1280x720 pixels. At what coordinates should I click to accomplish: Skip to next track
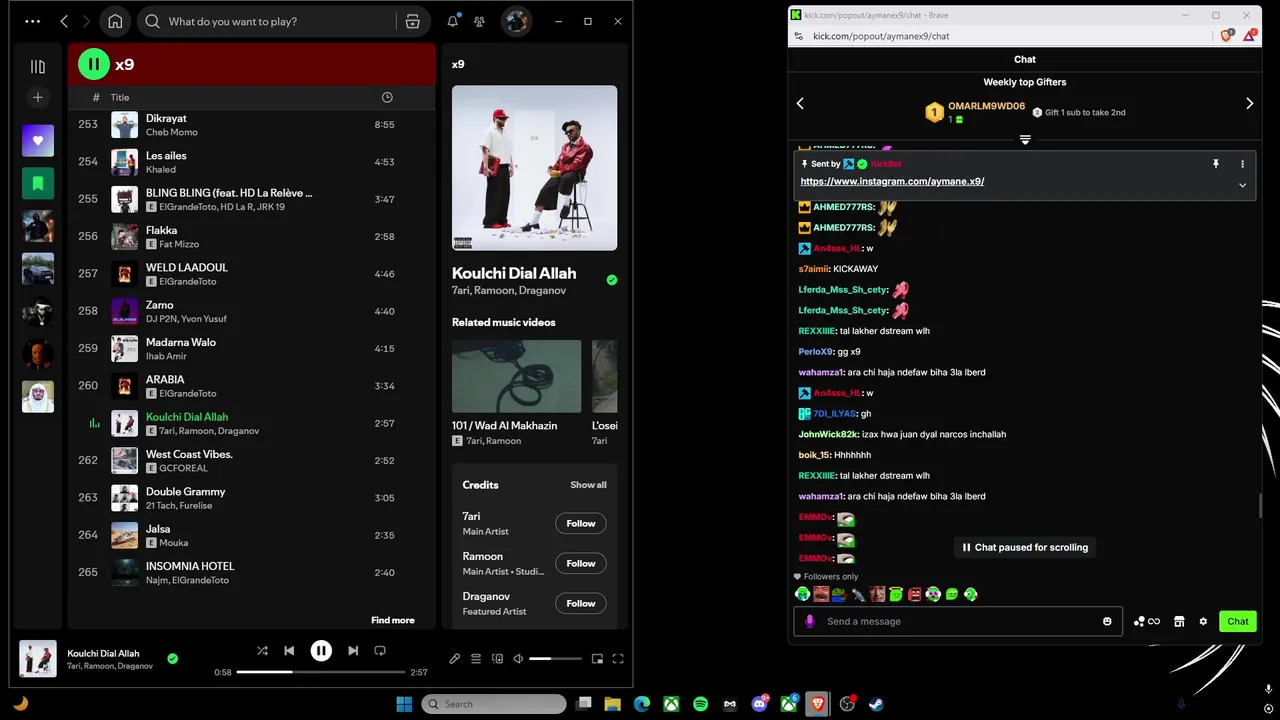click(x=353, y=650)
